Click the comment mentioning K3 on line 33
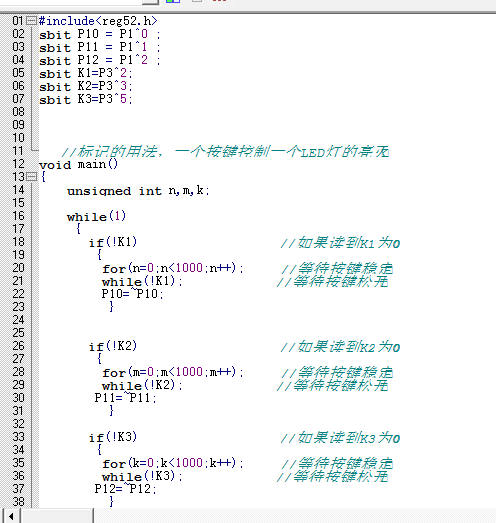The height and width of the screenshot is (523, 496). click(x=340, y=438)
